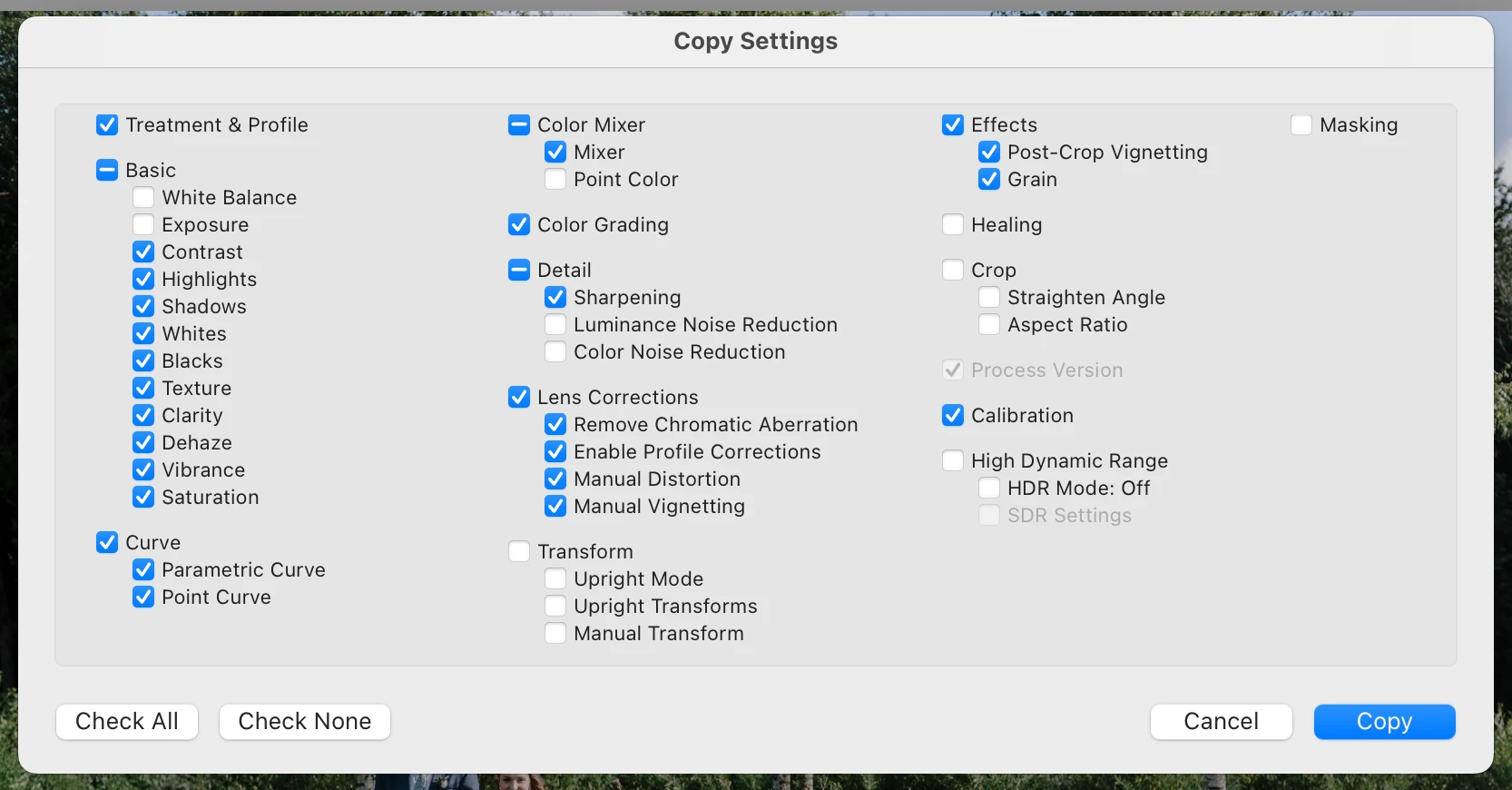
Task: Check Luminance Noise Reduction
Action: [555, 325]
